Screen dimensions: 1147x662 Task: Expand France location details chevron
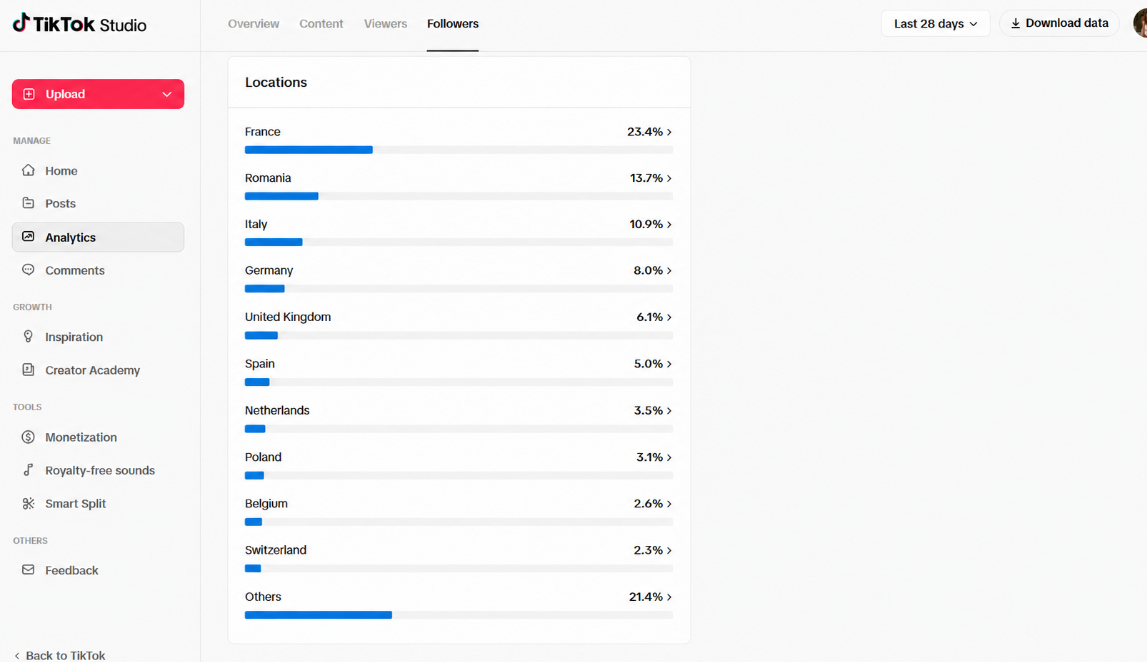669,132
